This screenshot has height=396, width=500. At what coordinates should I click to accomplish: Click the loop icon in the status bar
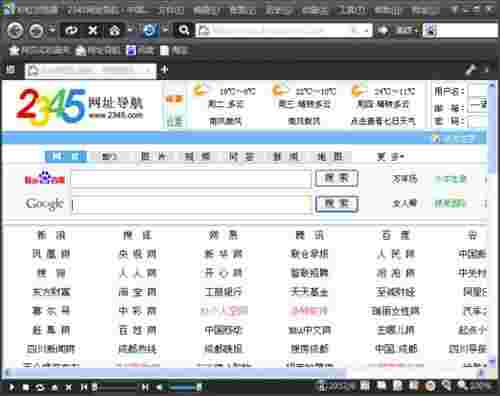(40, 387)
